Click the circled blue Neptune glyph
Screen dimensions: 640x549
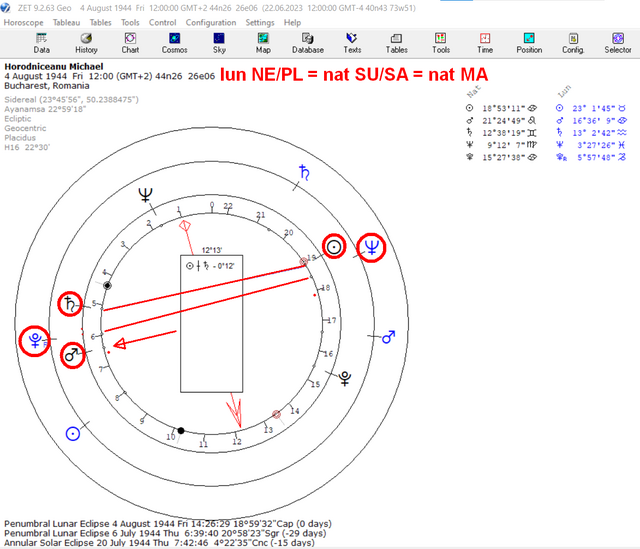coord(371,247)
